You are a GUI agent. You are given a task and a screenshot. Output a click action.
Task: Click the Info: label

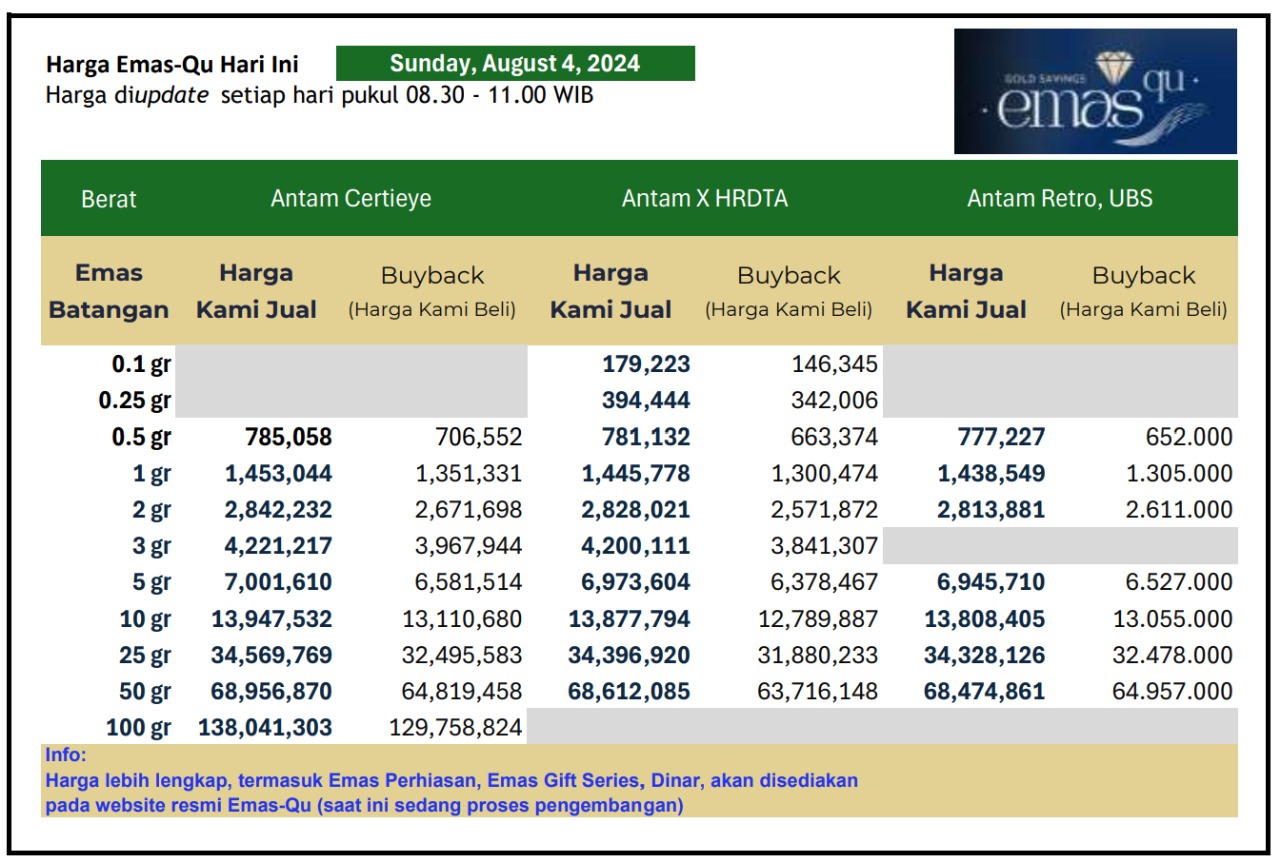pos(66,755)
